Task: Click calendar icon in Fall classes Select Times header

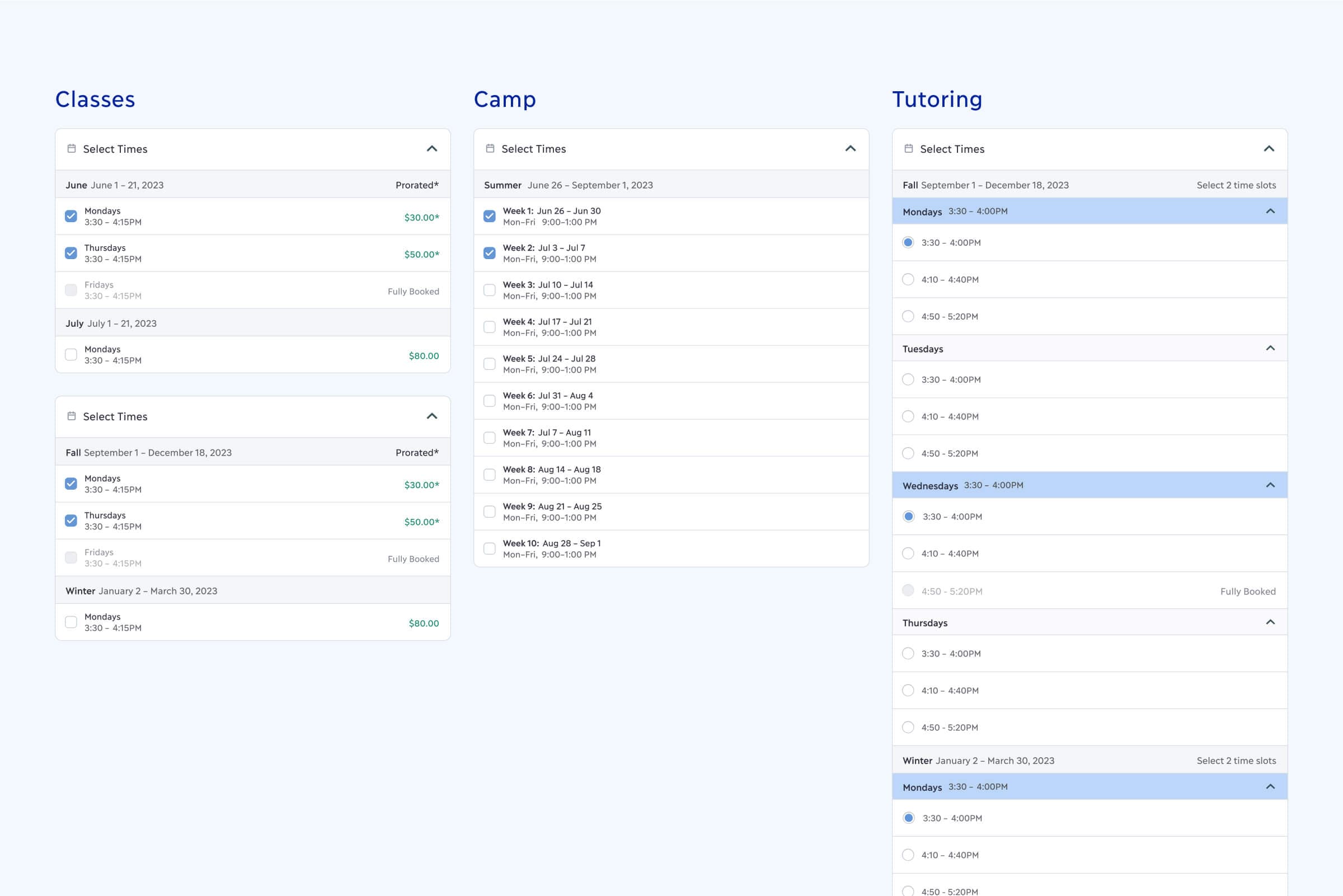Action: [x=72, y=416]
